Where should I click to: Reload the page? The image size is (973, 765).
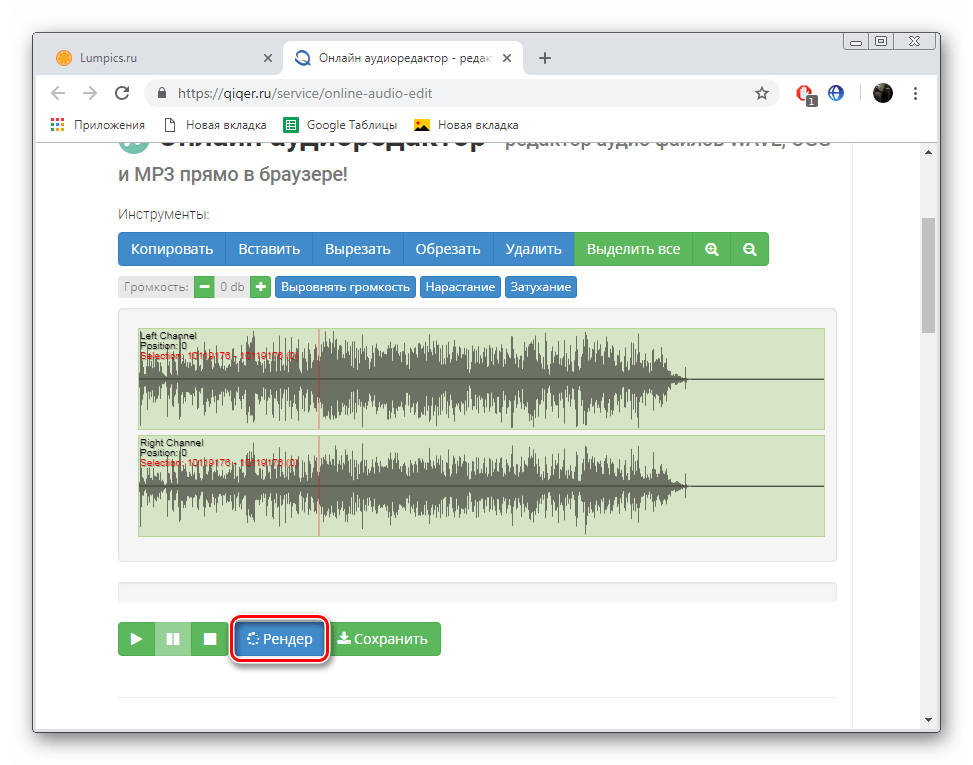click(122, 93)
